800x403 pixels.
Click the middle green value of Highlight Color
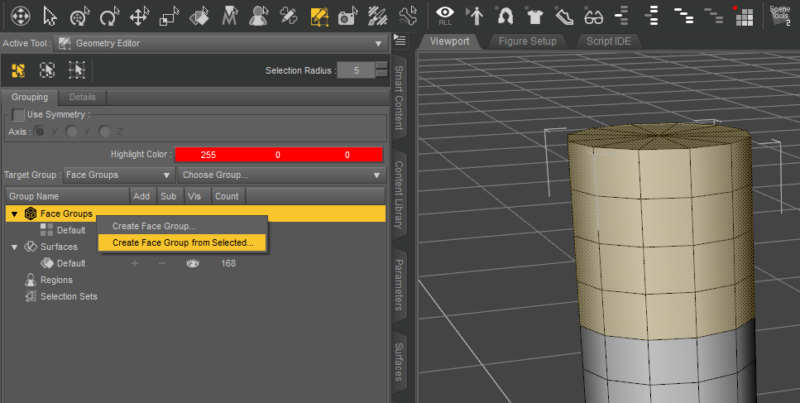[x=278, y=155]
